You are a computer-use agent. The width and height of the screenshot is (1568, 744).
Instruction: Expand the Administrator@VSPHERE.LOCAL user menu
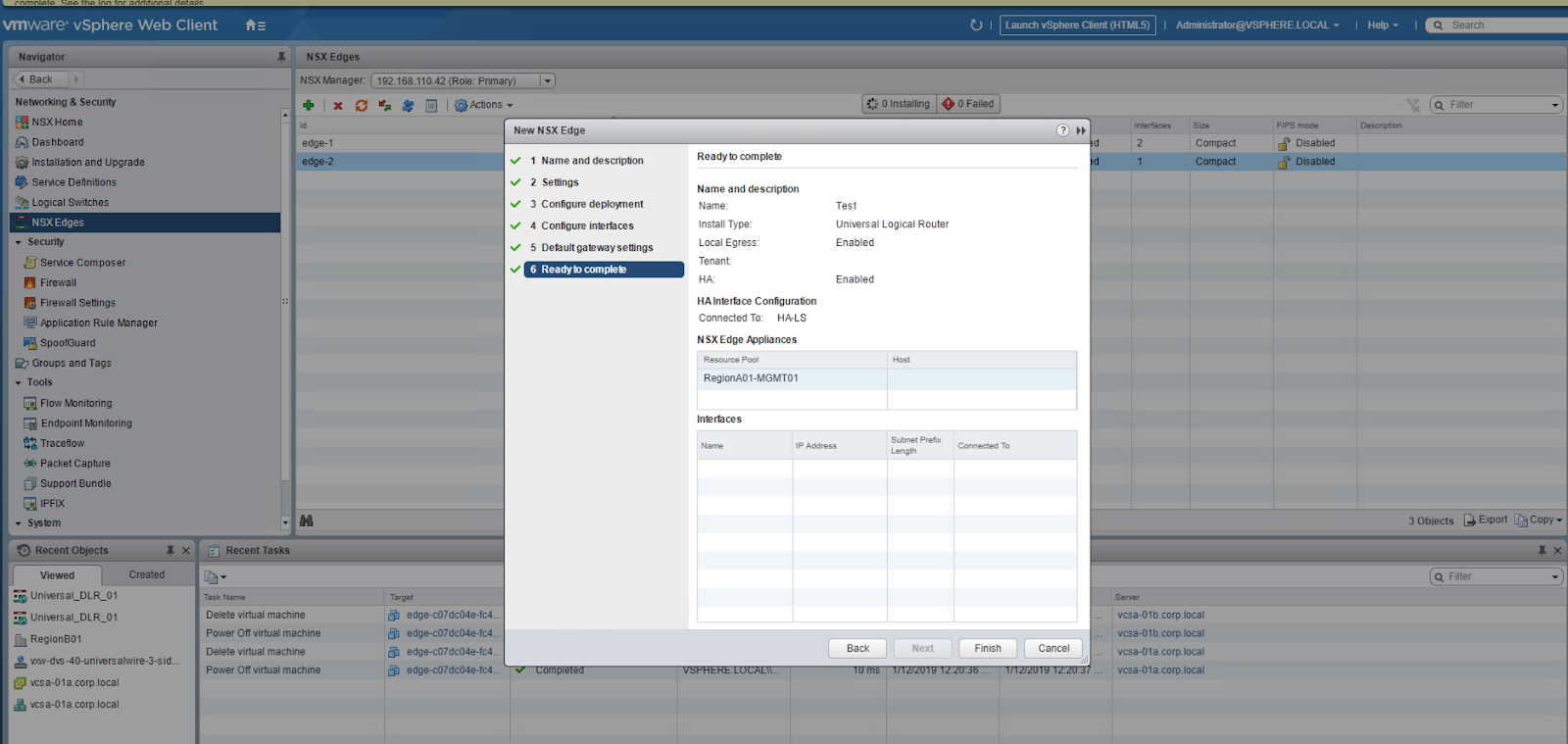(1256, 25)
